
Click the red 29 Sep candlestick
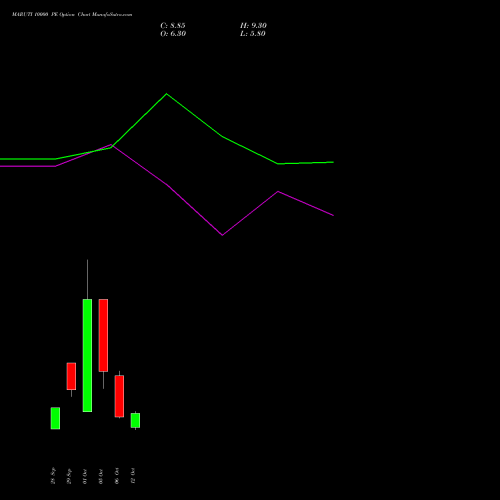[x=71, y=376]
